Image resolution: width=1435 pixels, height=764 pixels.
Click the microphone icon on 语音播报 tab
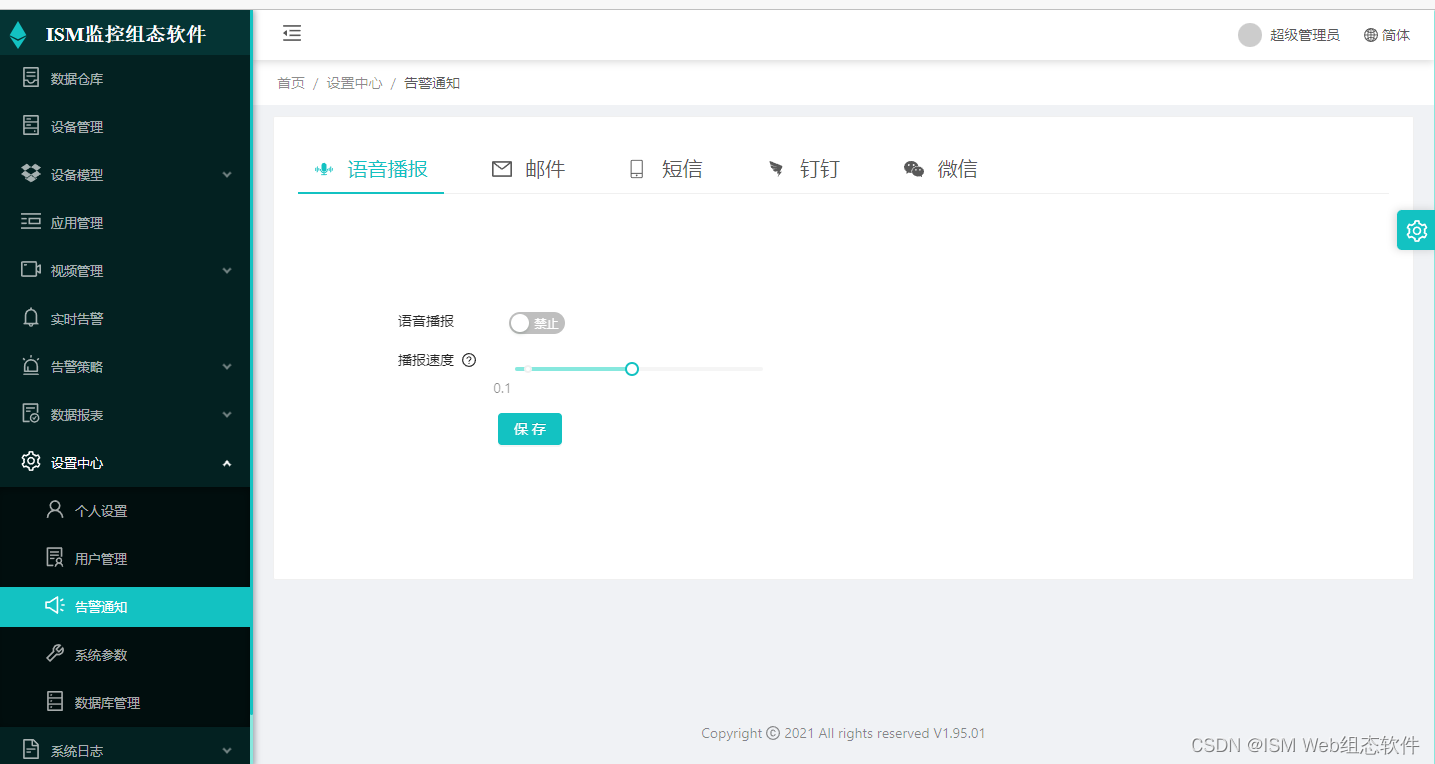[324, 169]
